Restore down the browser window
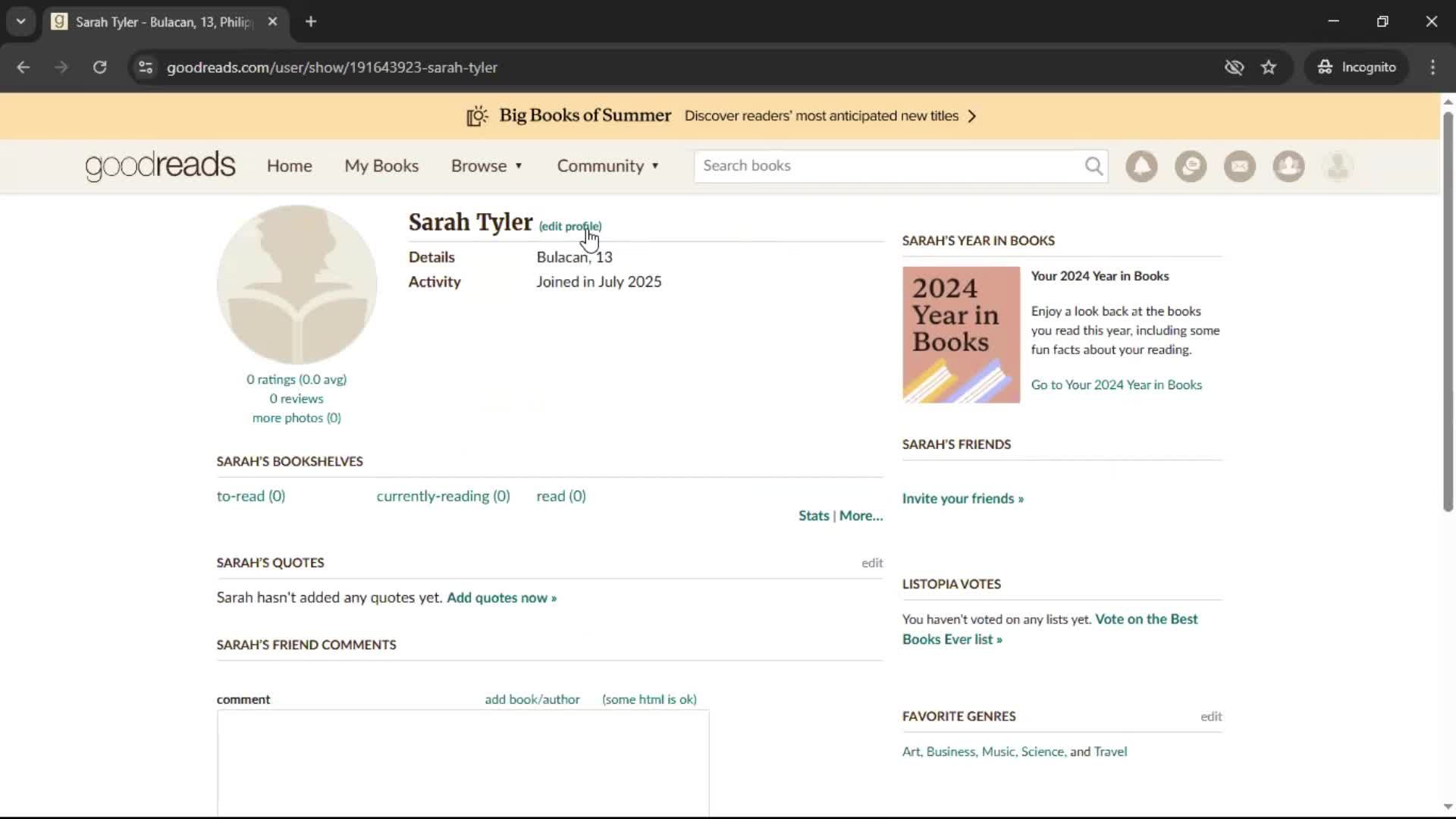 [1382, 22]
